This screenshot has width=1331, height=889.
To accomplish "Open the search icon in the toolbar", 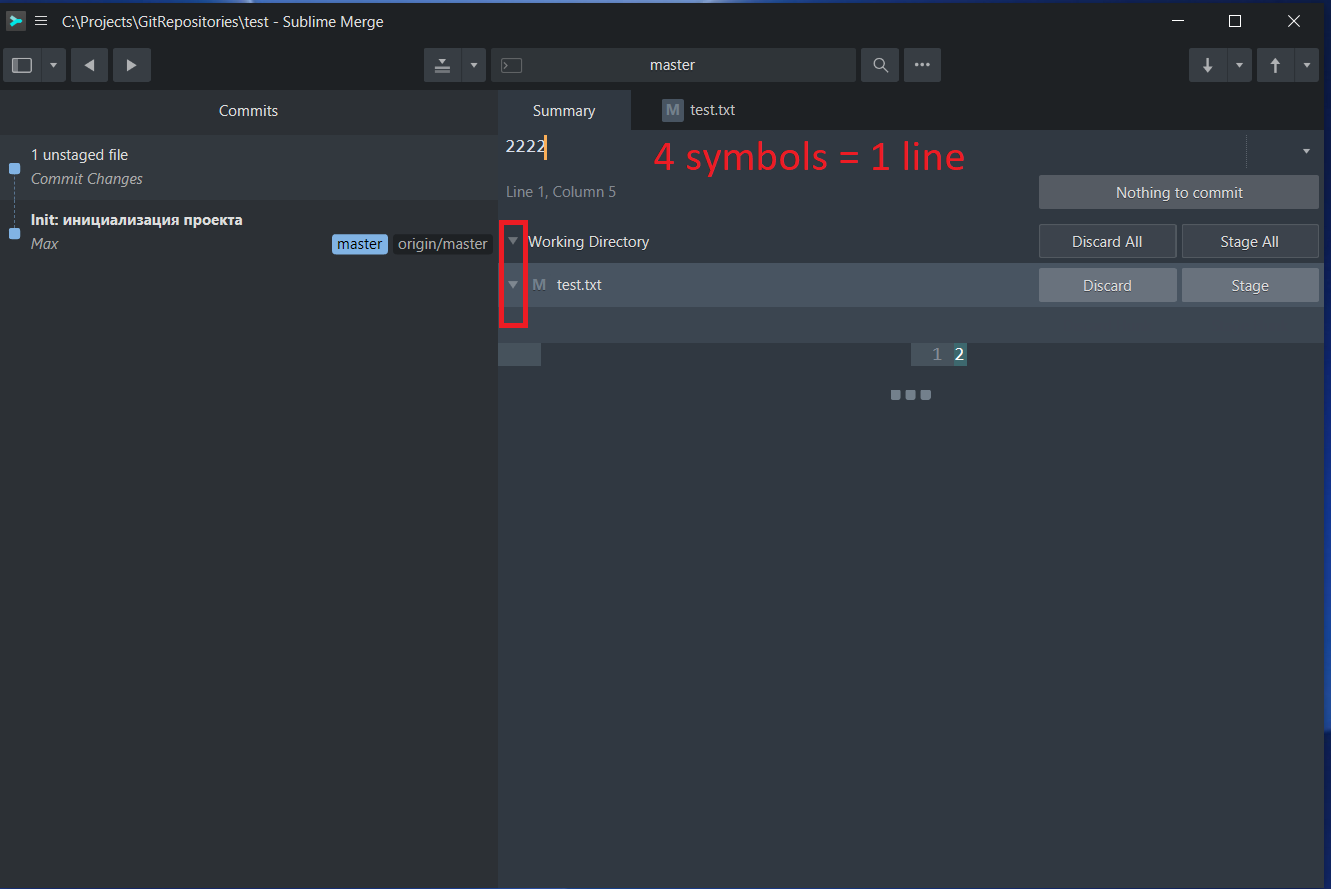I will [879, 64].
